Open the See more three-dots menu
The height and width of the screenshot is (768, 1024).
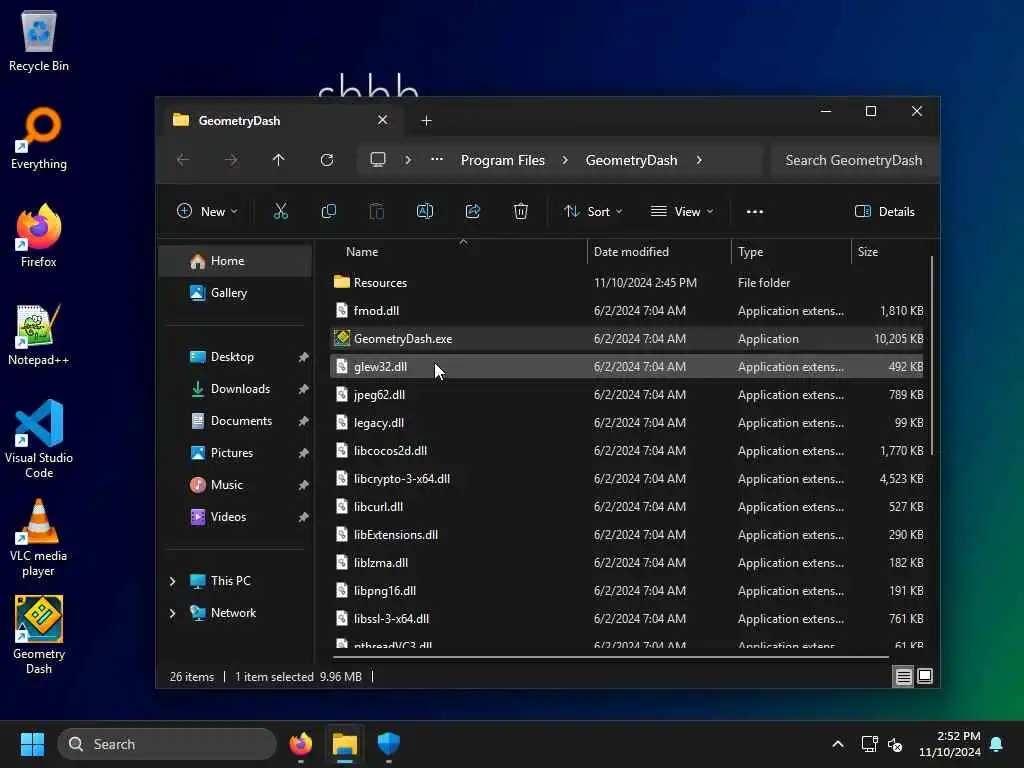coord(755,212)
